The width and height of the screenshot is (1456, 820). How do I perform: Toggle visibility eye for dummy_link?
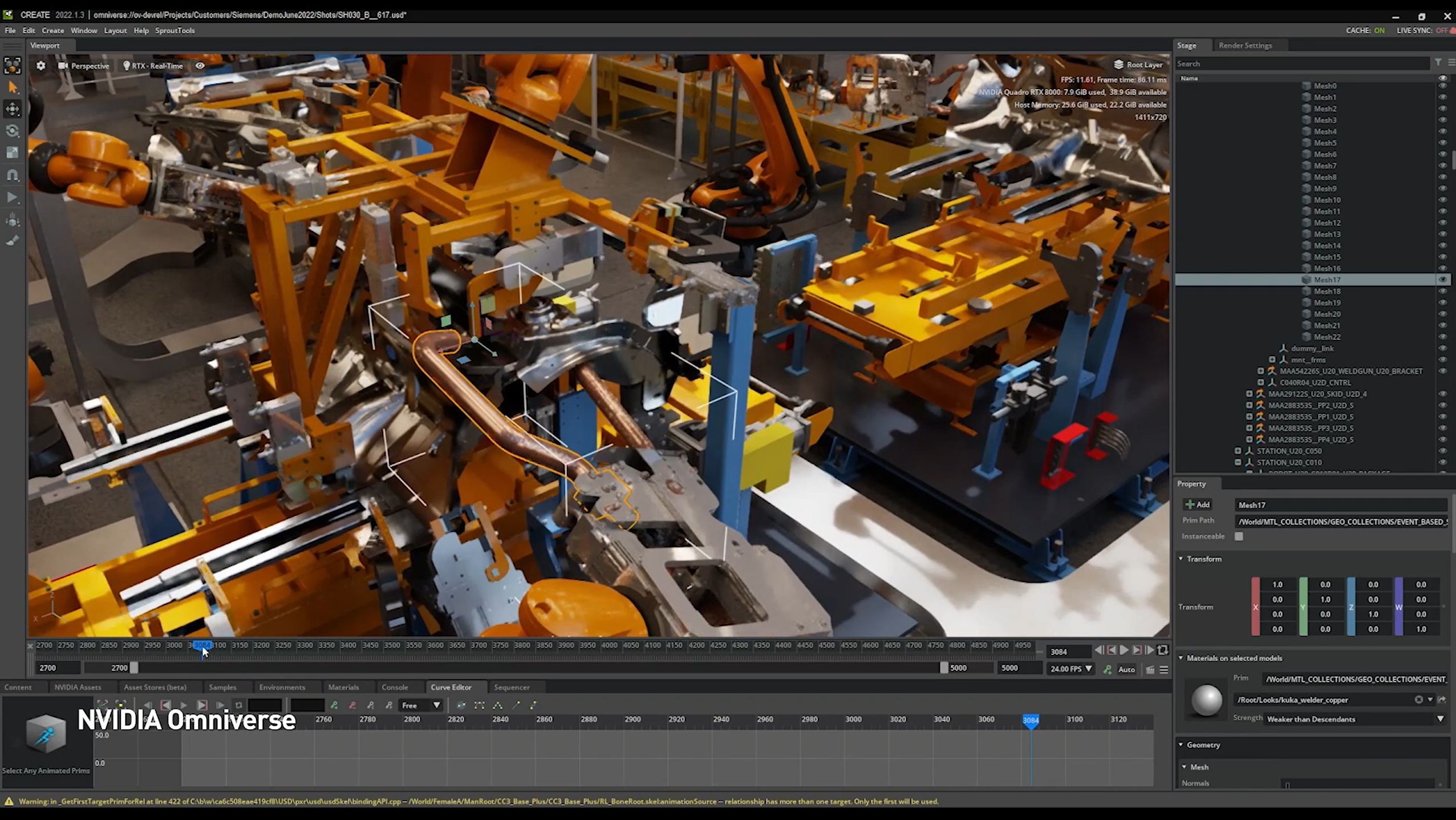click(1442, 348)
